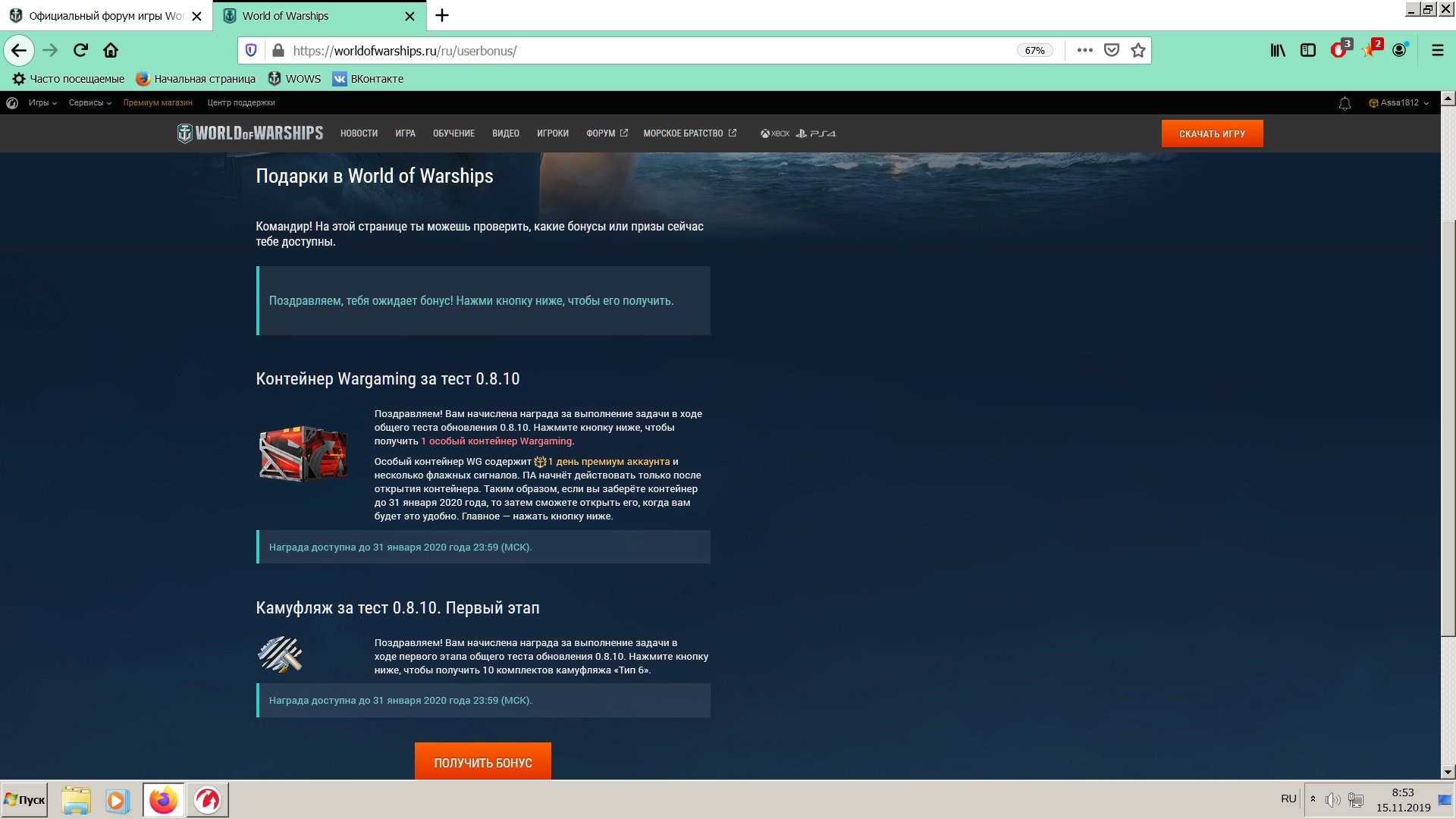Click the World of Warships logo
This screenshot has width=1456, height=819.
(250, 133)
